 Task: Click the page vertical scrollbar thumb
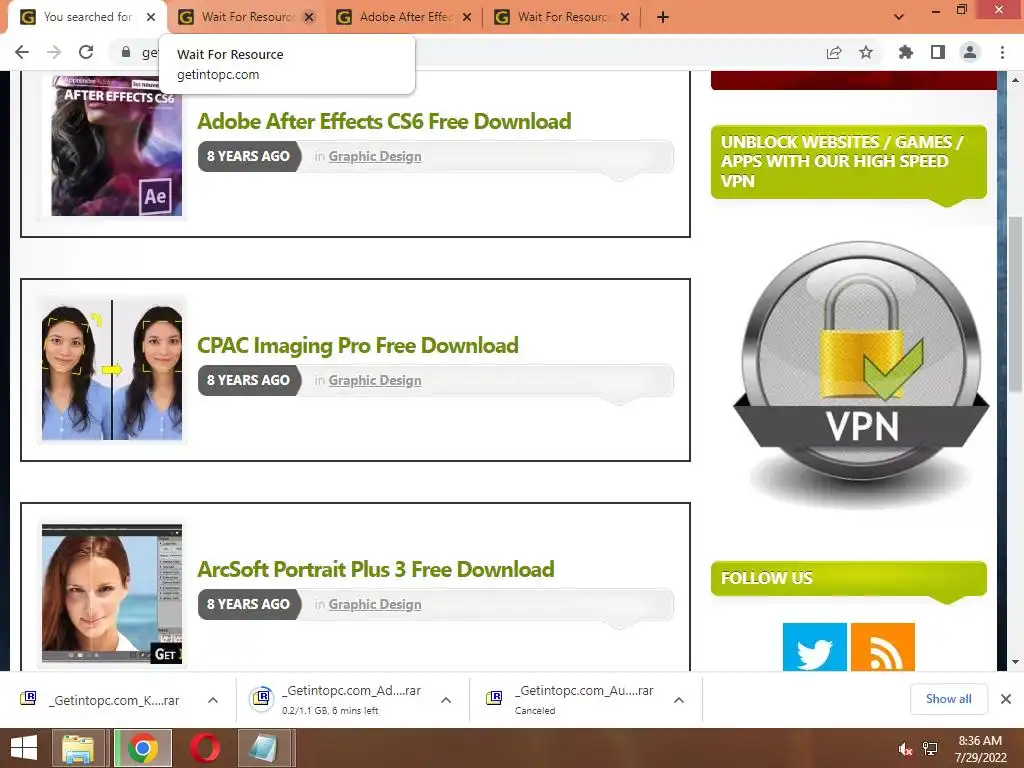(x=1015, y=305)
